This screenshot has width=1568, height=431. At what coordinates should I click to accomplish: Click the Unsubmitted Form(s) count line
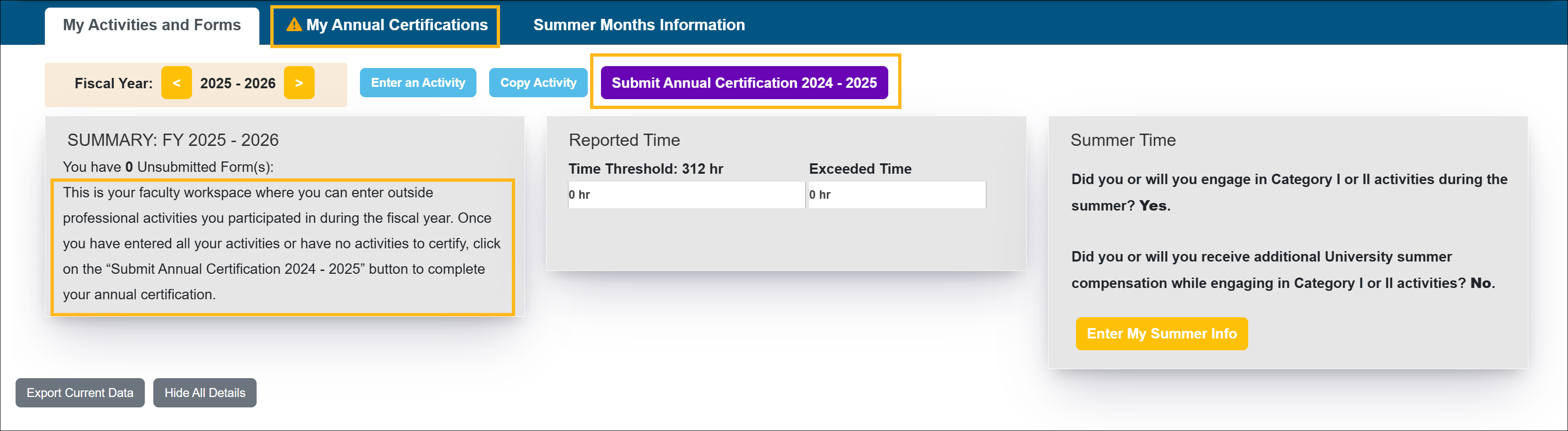pos(168,167)
